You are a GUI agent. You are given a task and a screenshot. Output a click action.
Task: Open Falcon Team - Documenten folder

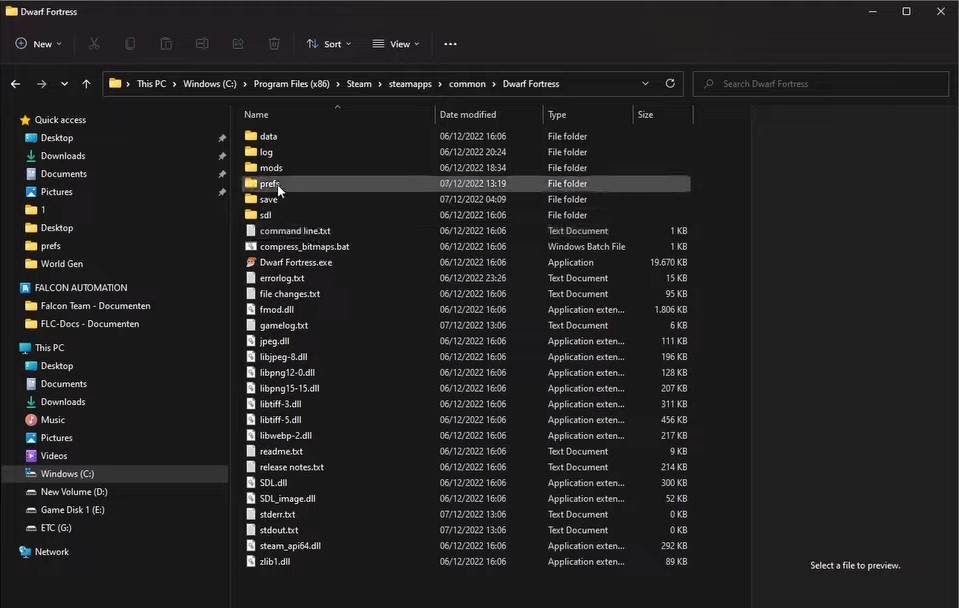[95, 306]
